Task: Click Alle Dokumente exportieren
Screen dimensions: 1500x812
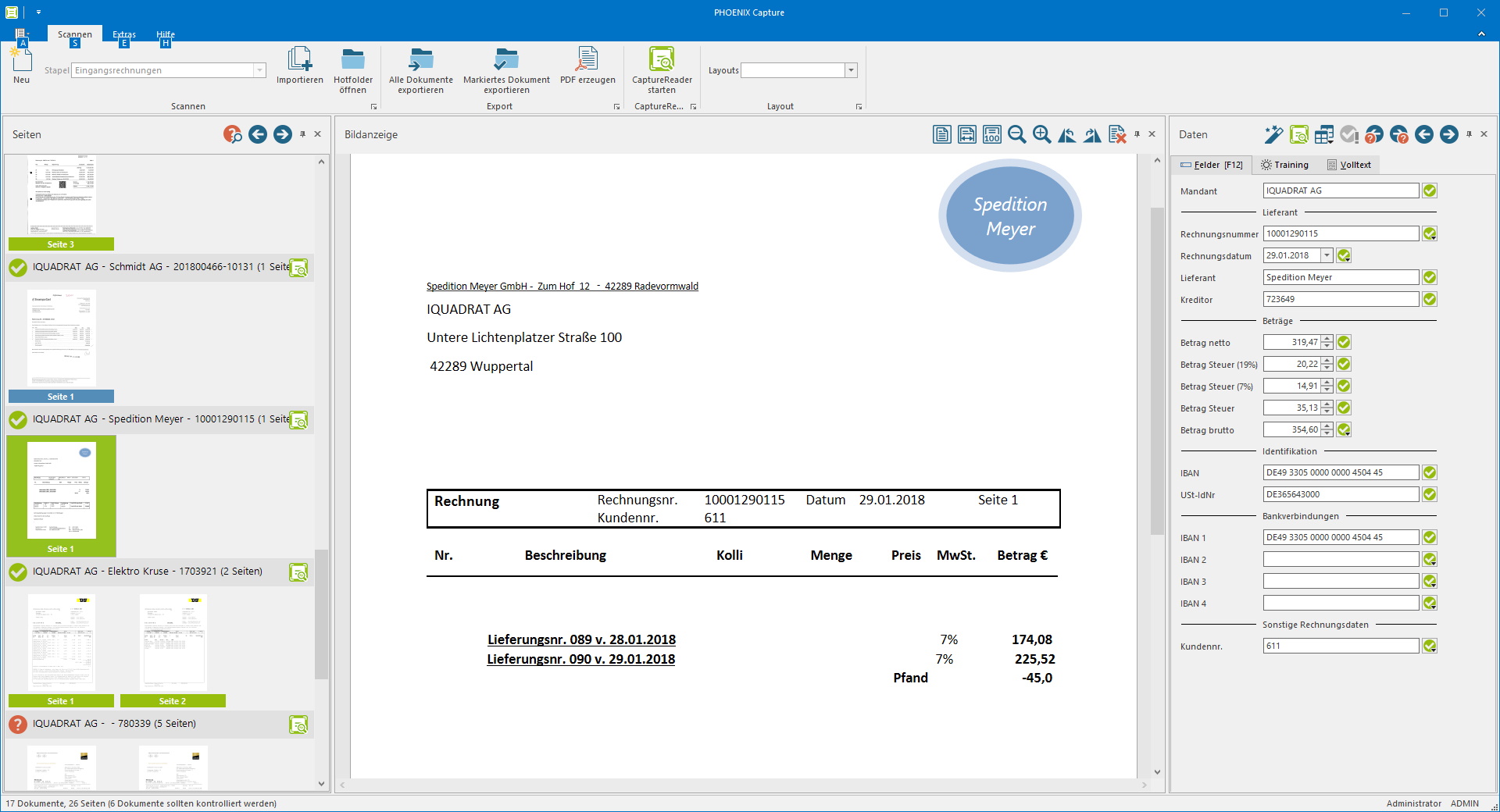Action: pos(421,70)
